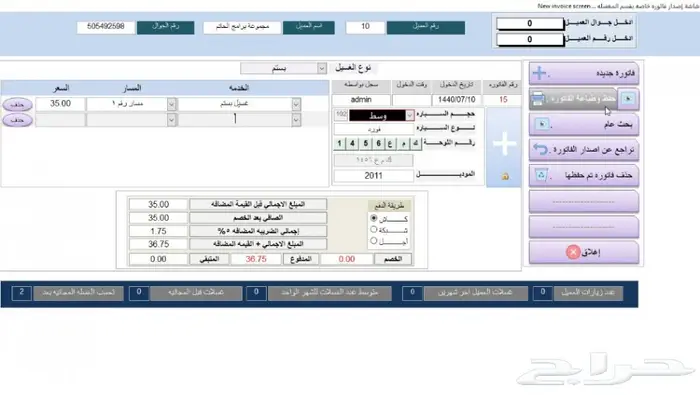Click the عدد زيارات العميل status label
700x395 pixels.
[588, 293]
